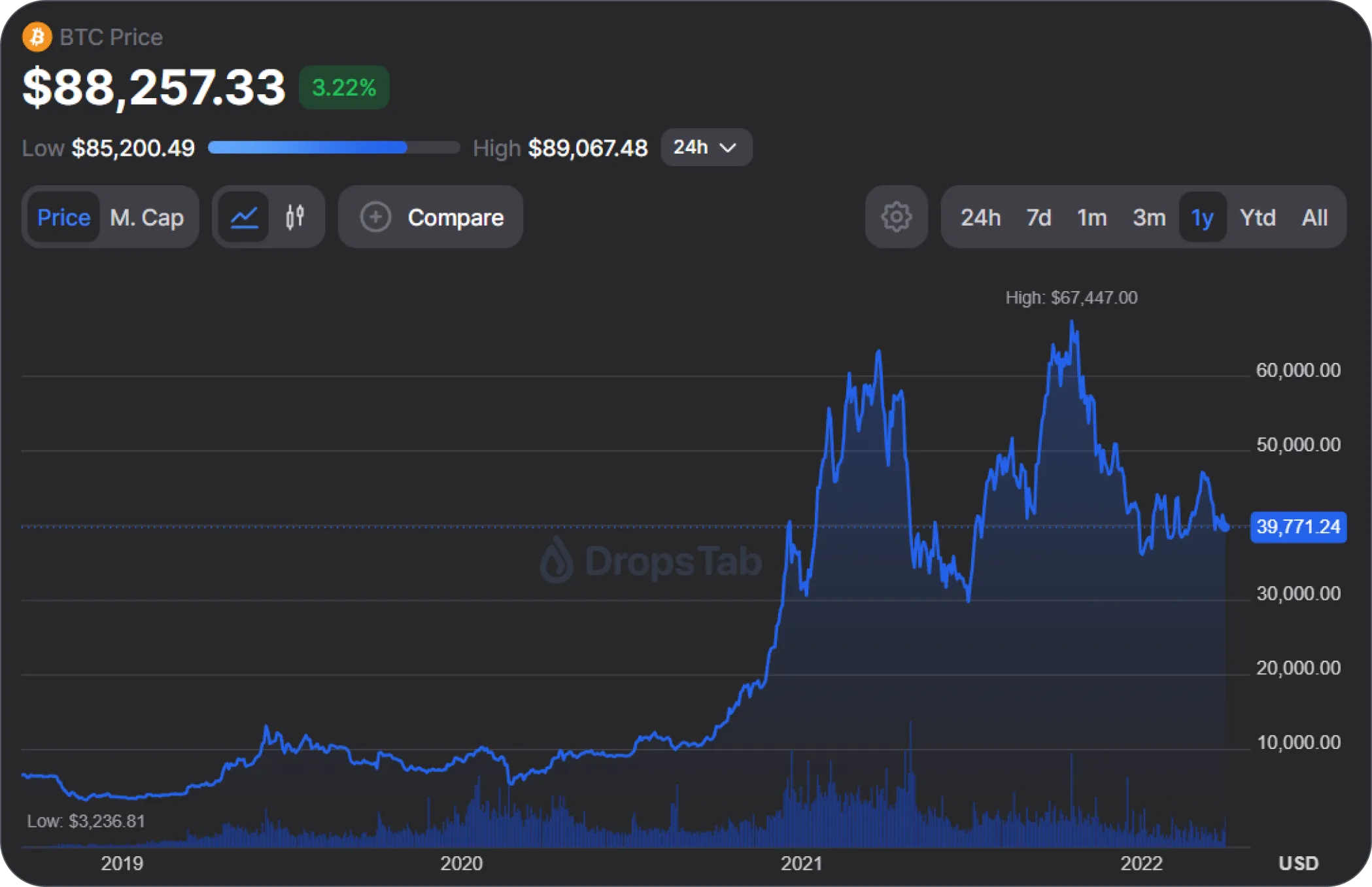Select the 1m range tab
The height and width of the screenshot is (887, 1372).
[1091, 217]
